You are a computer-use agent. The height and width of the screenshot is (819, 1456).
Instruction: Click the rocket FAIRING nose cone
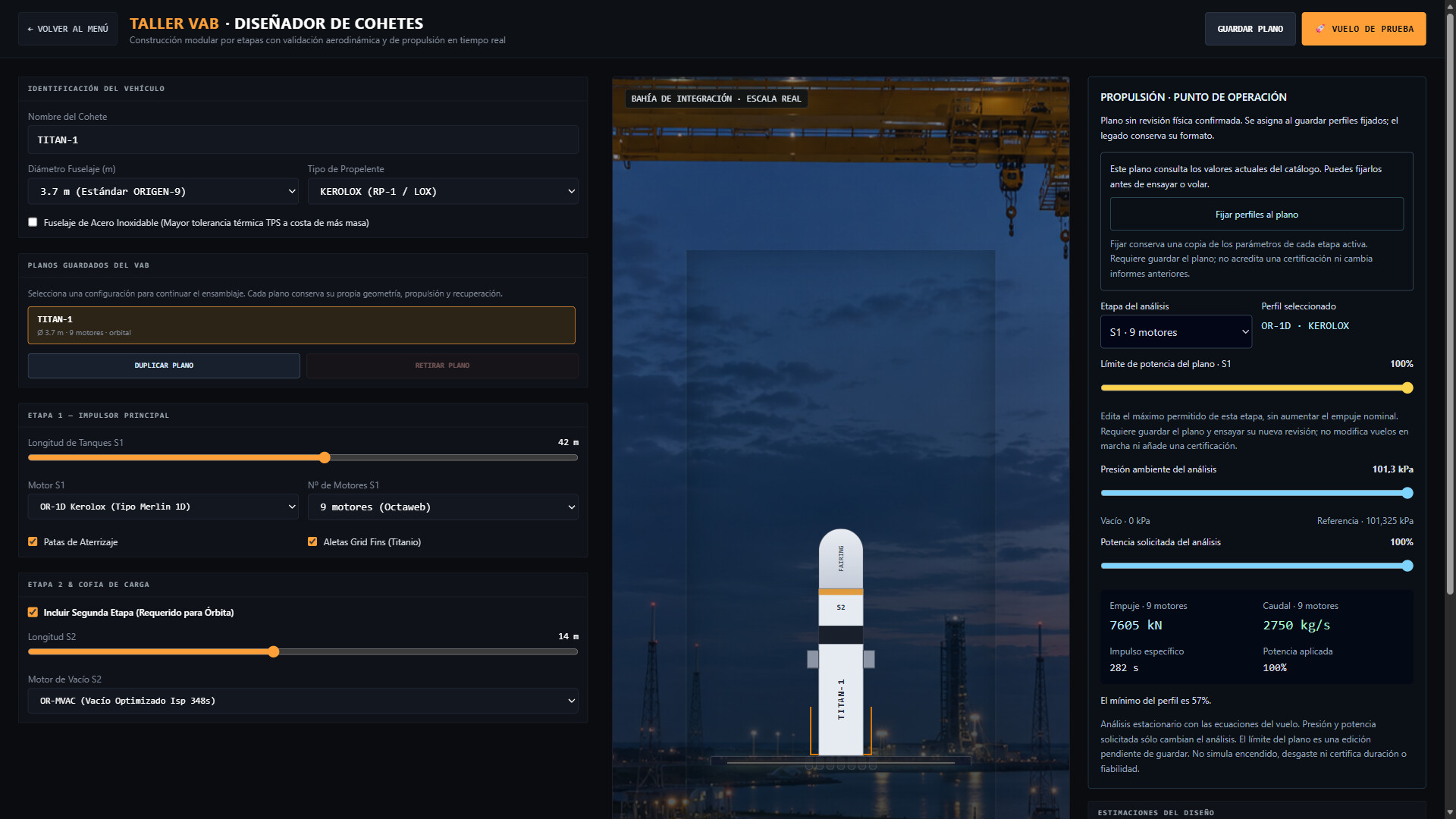841,558
